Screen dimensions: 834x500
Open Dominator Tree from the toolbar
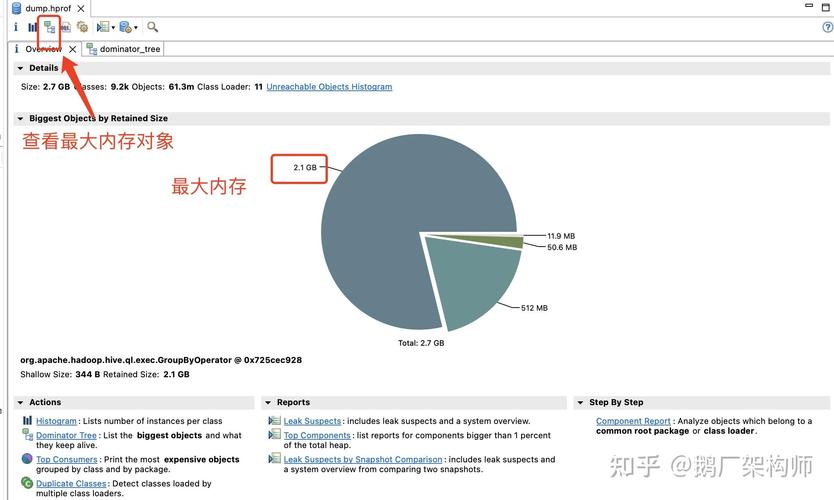pos(49,27)
